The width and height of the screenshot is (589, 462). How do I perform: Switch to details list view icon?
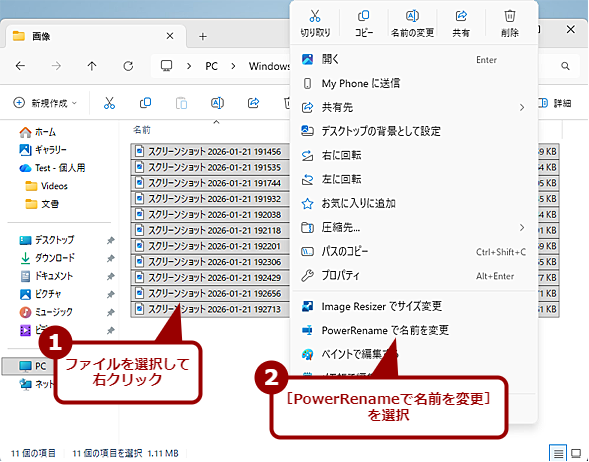pos(558,453)
